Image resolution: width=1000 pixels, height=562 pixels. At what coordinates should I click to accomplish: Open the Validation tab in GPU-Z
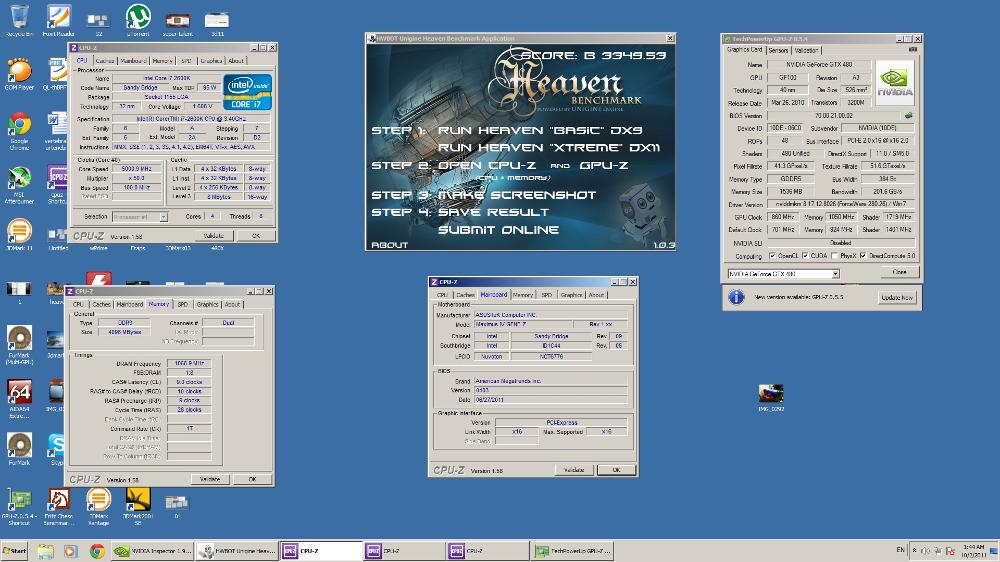(x=806, y=50)
